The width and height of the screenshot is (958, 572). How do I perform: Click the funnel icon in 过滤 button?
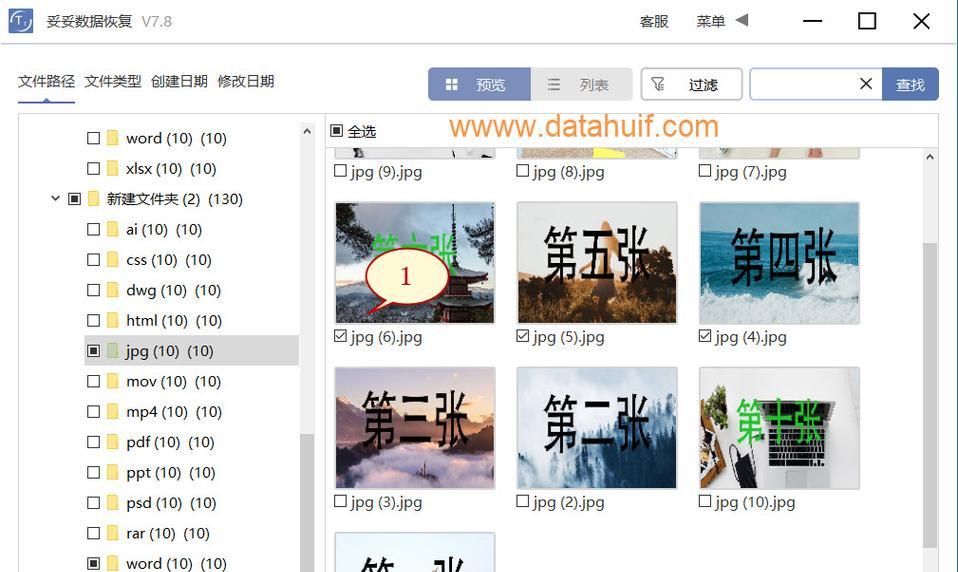coord(658,84)
